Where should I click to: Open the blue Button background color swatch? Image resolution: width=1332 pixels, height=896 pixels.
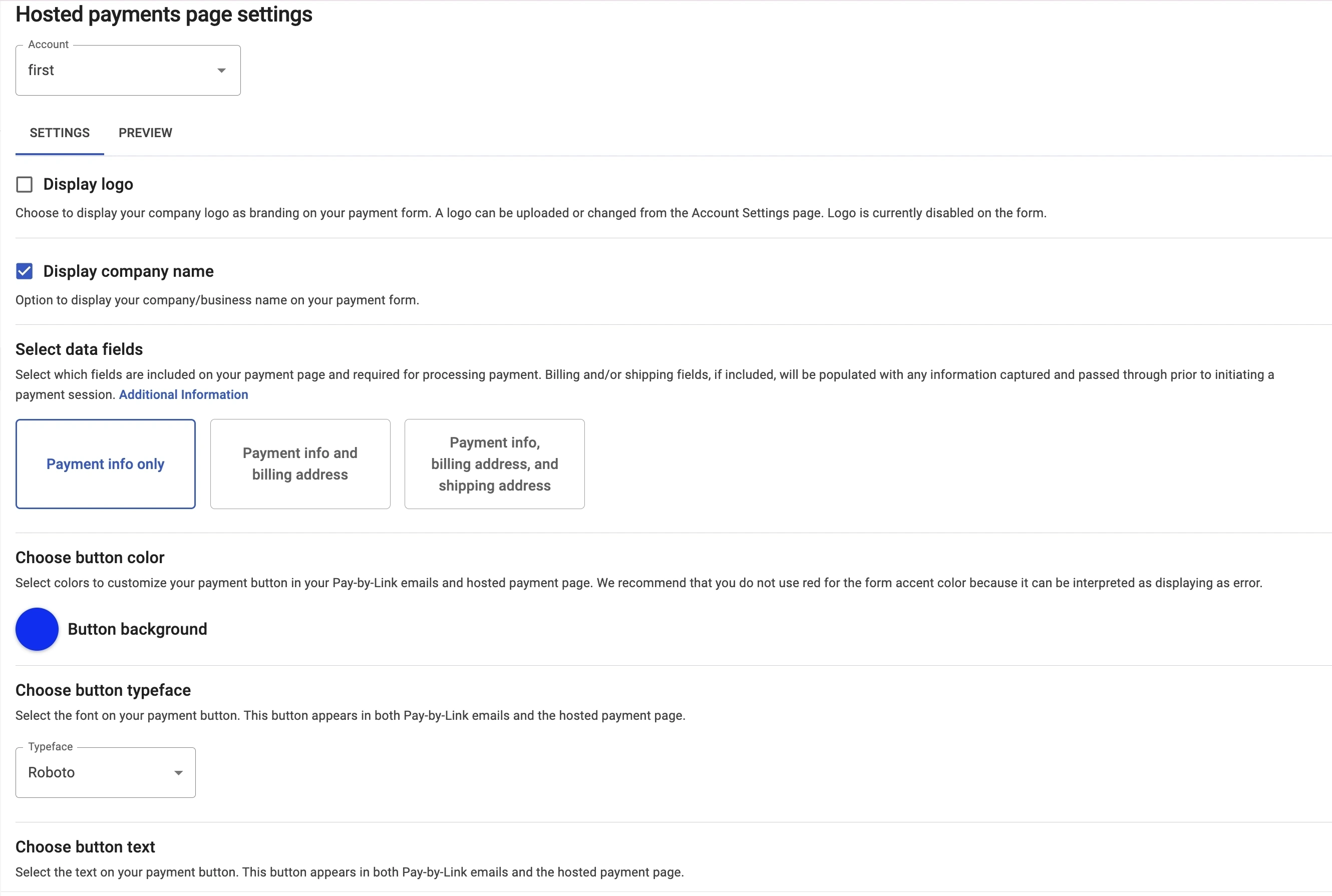point(37,629)
